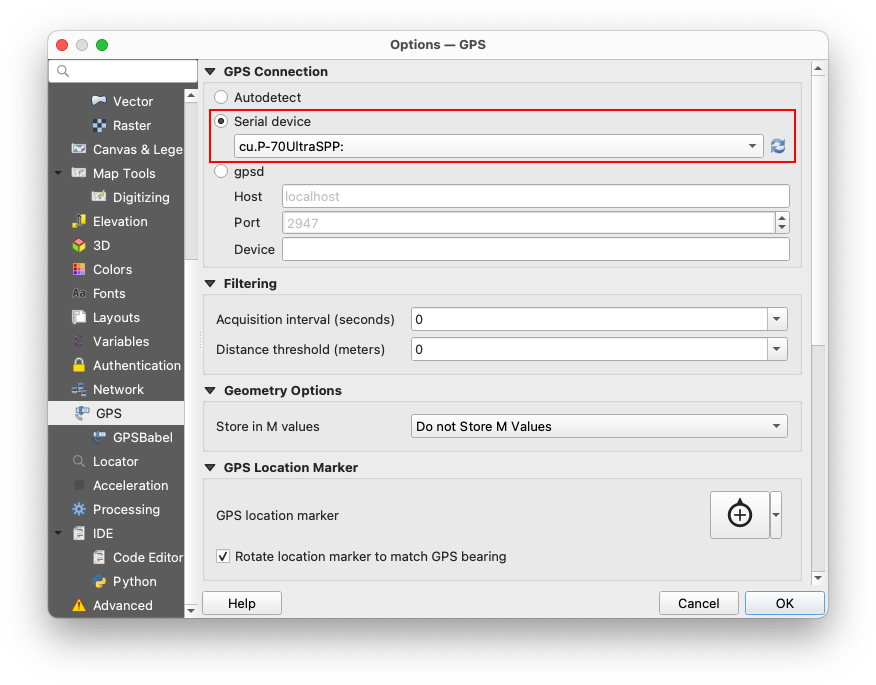Click the refresh serial devices icon
876x685 pixels.
click(x=778, y=146)
